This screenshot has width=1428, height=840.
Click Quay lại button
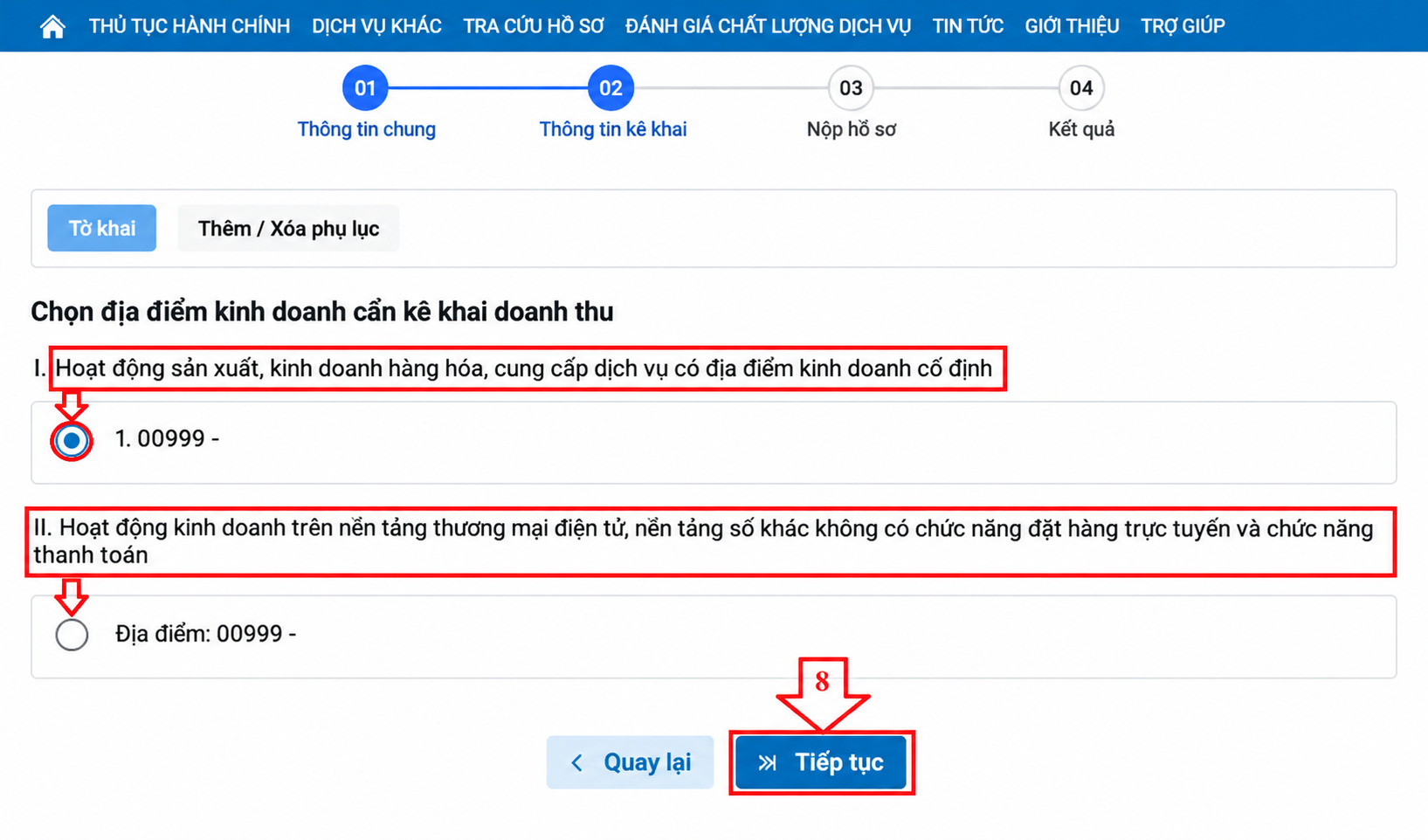(x=630, y=762)
